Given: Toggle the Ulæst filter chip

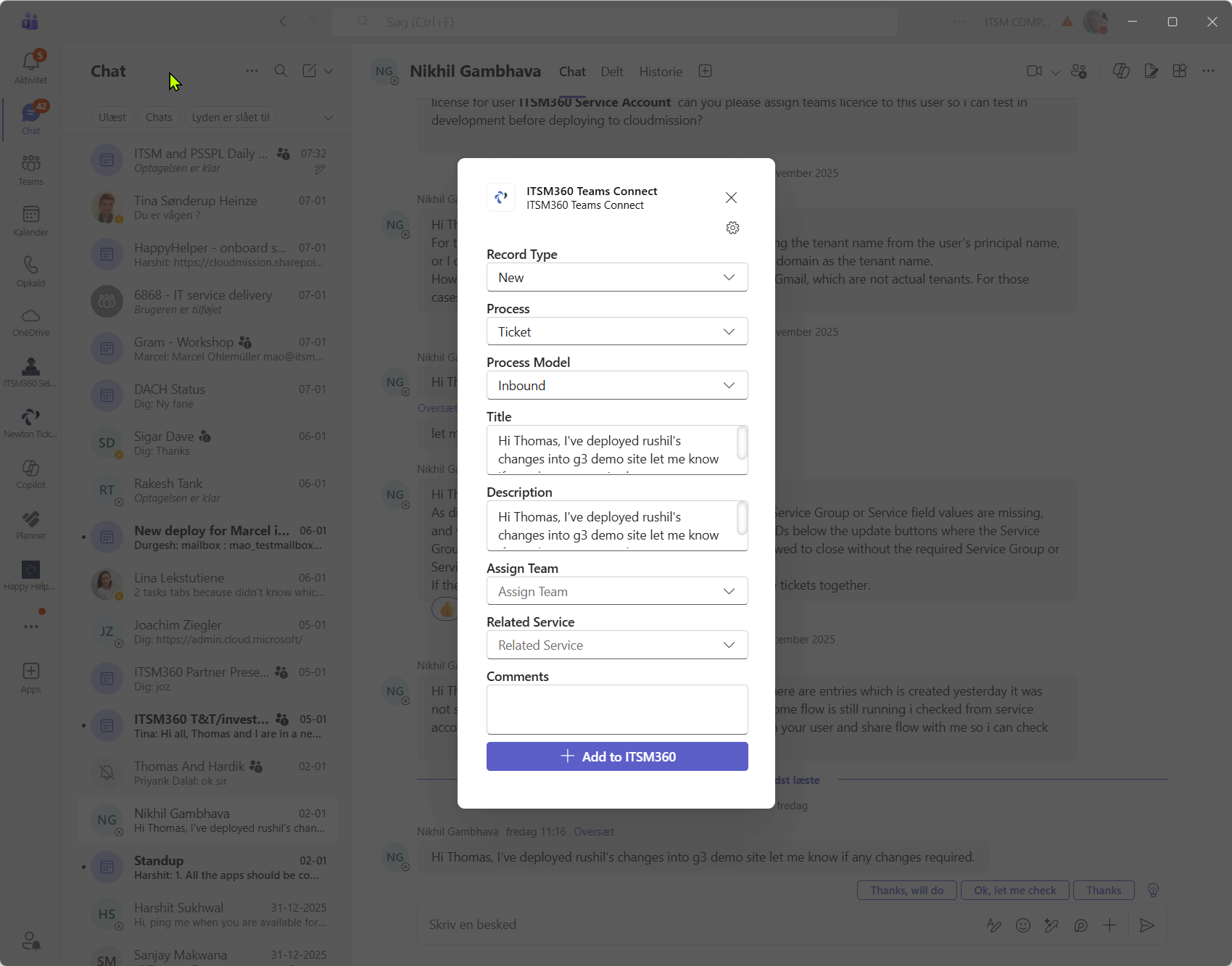Looking at the screenshot, I should [x=112, y=117].
